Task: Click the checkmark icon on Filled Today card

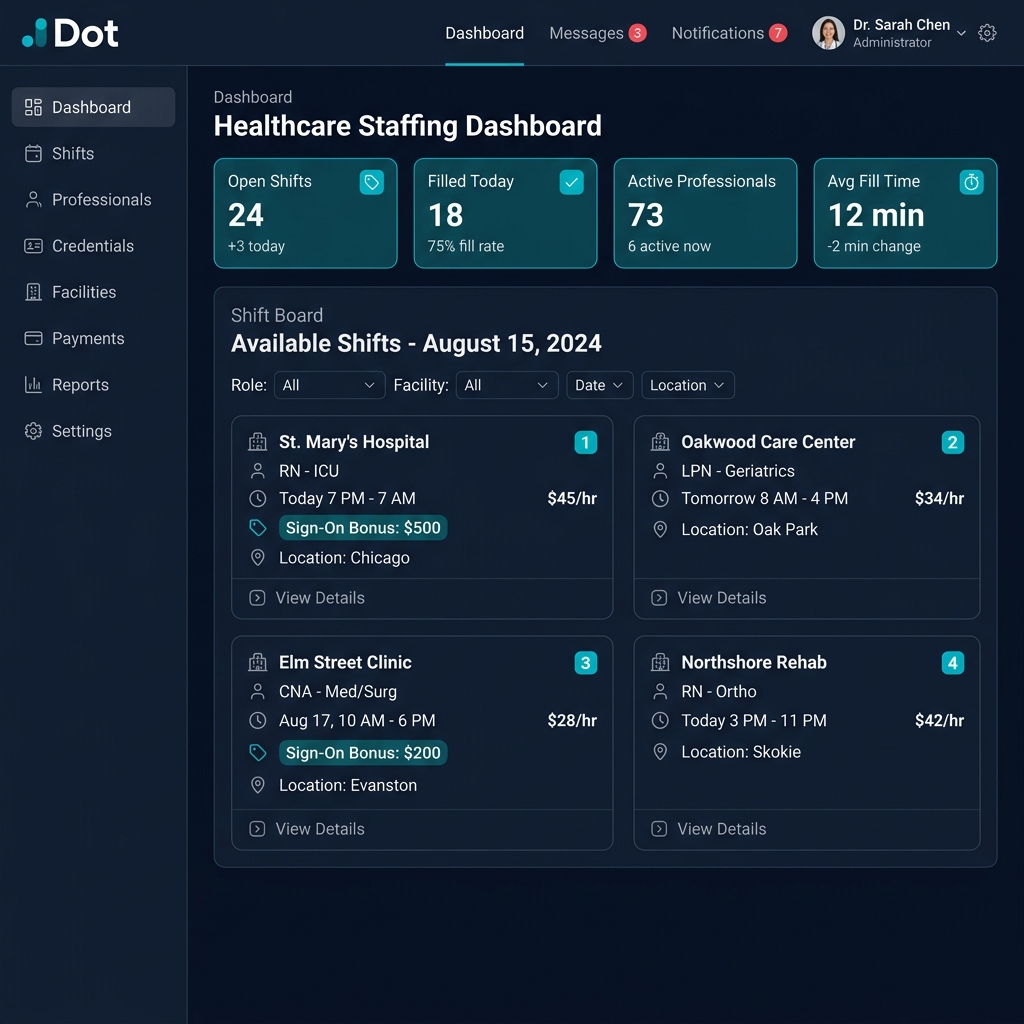Action: 571,182
